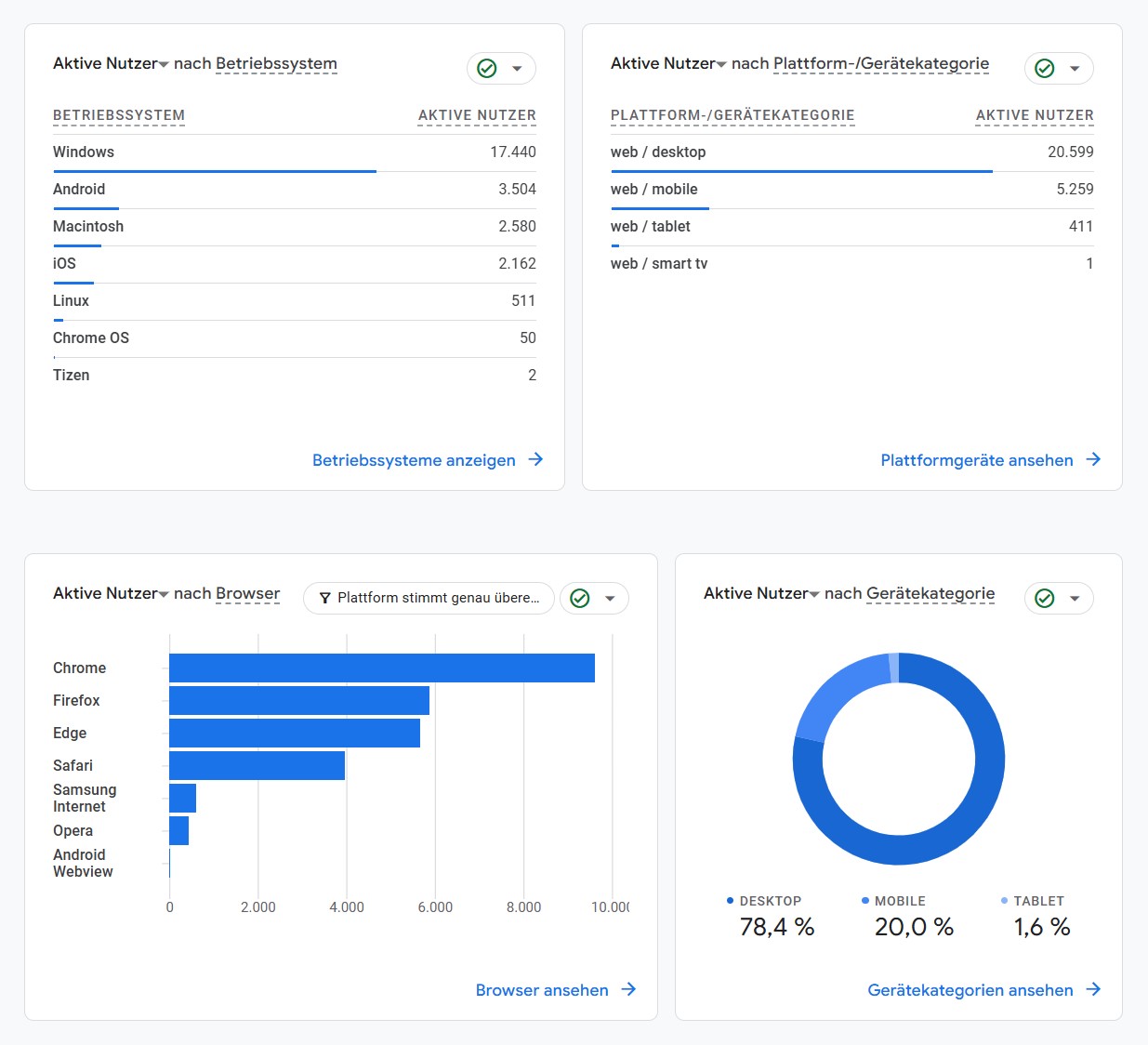Viewport: 1148px width, 1045px height.
Task: Click the arrow icon beside Browser ansehen
Action: [x=628, y=989]
